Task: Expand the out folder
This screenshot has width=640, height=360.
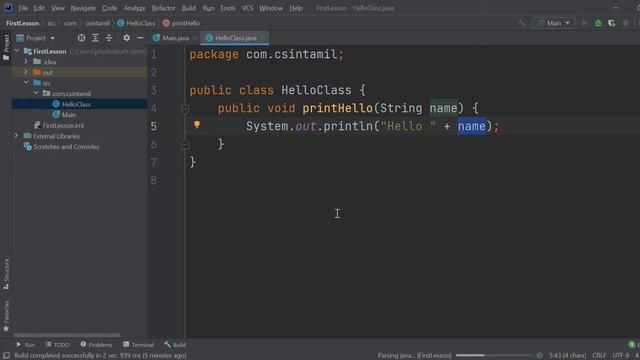Action: pos(26,72)
